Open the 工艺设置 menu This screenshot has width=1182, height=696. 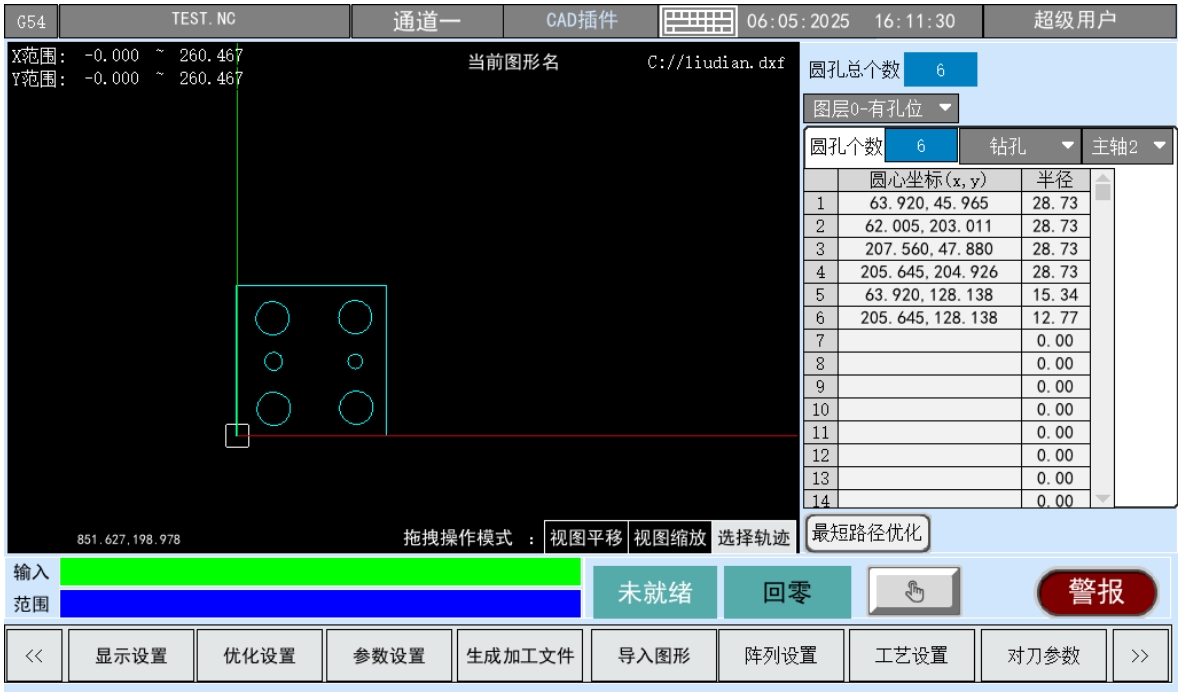point(911,655)
